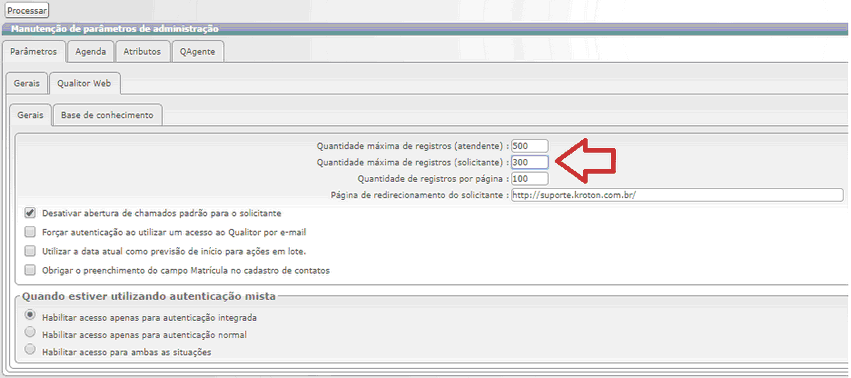Click the atendente maximum records field
This screenshot has height=378, width=851.
pos(530,146)
